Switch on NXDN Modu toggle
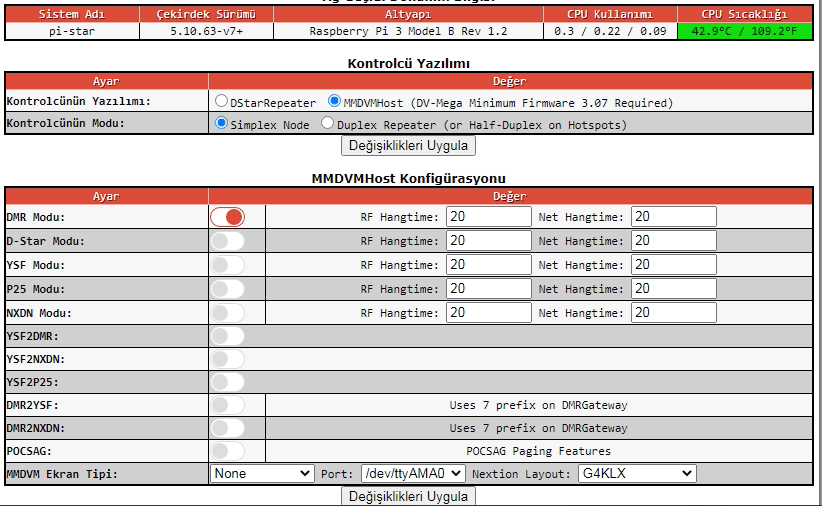 pos(227,313)
